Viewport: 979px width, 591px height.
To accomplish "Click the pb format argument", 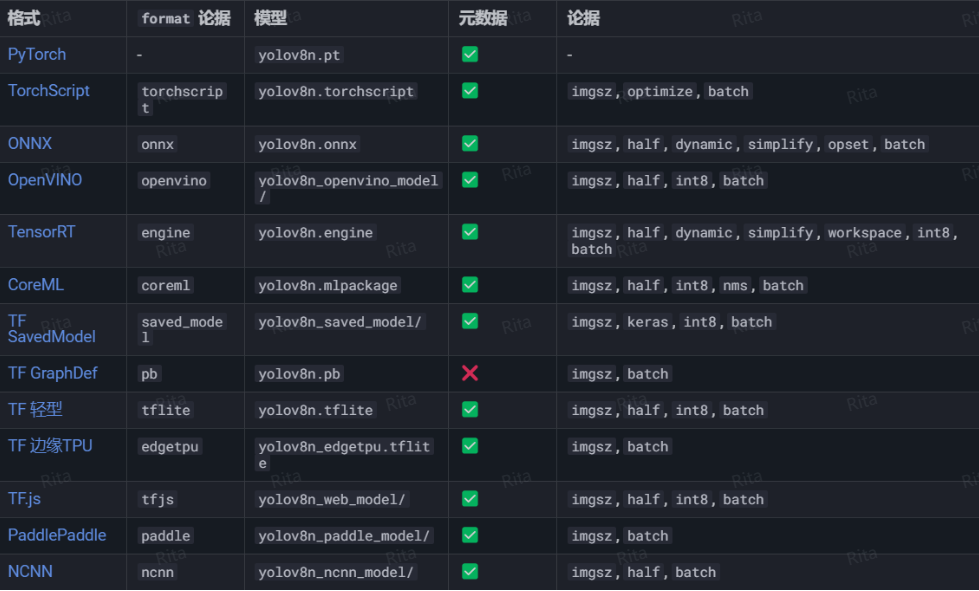I will tap(149, 374).
